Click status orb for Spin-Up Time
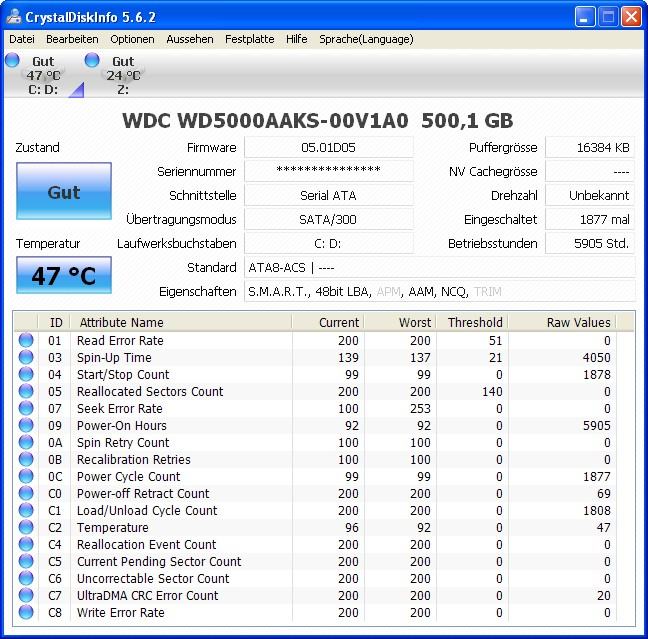This screenshot has height=639, width=648. pos(26,357)
